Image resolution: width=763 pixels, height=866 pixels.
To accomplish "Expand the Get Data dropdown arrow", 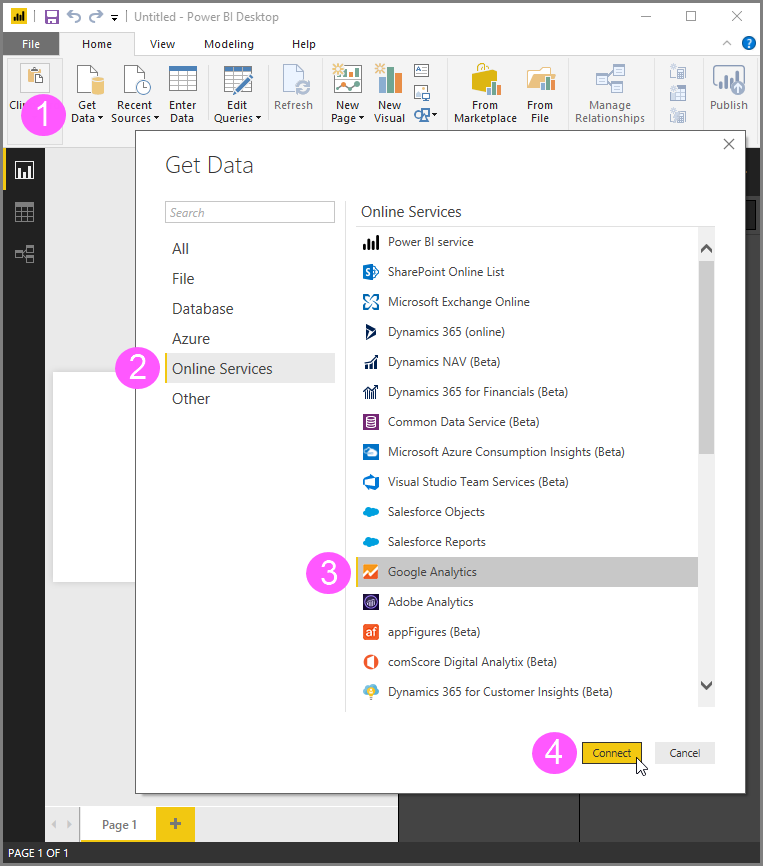I will pyautogui.click(x=100, y=118).
